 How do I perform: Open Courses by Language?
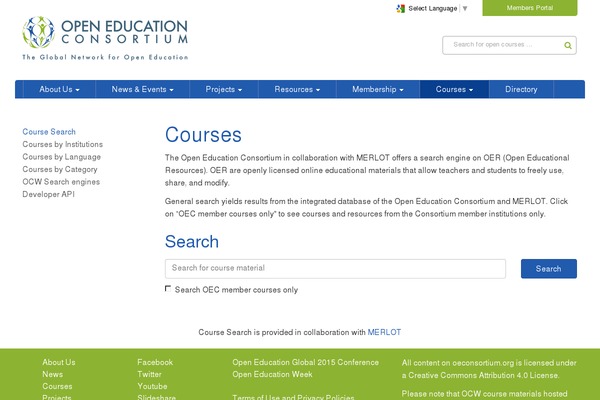click(61, 157)
